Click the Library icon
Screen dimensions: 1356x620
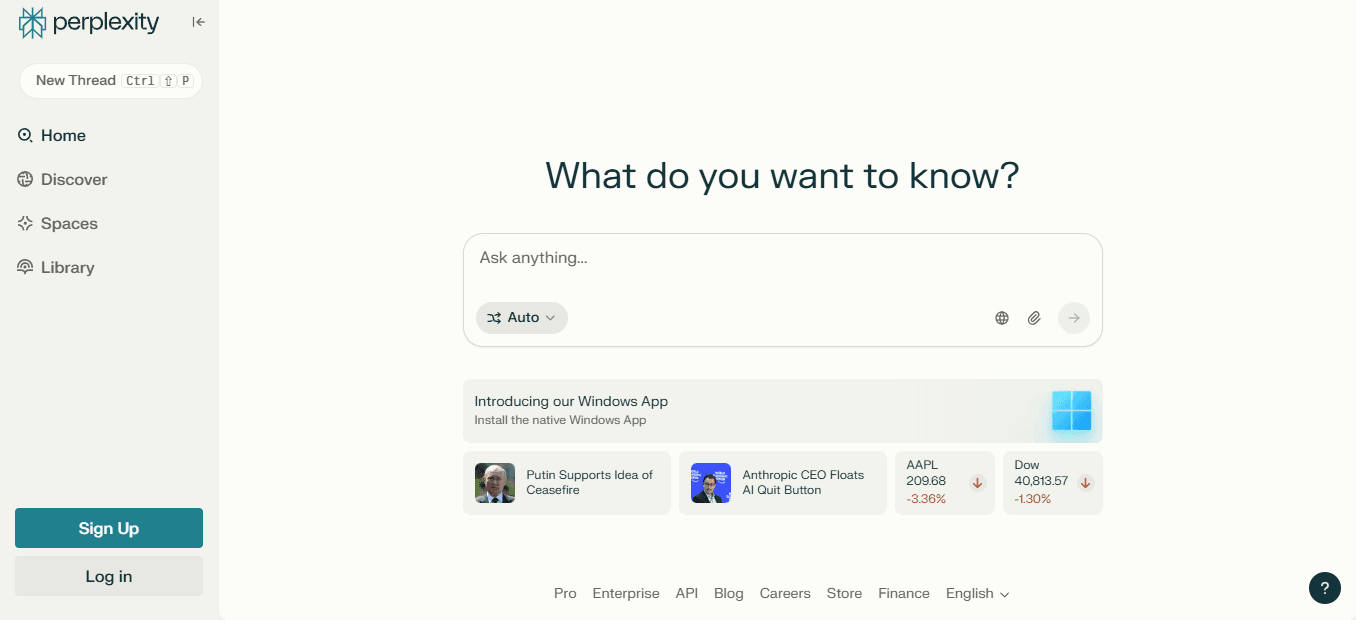click(x=25, y=268)
